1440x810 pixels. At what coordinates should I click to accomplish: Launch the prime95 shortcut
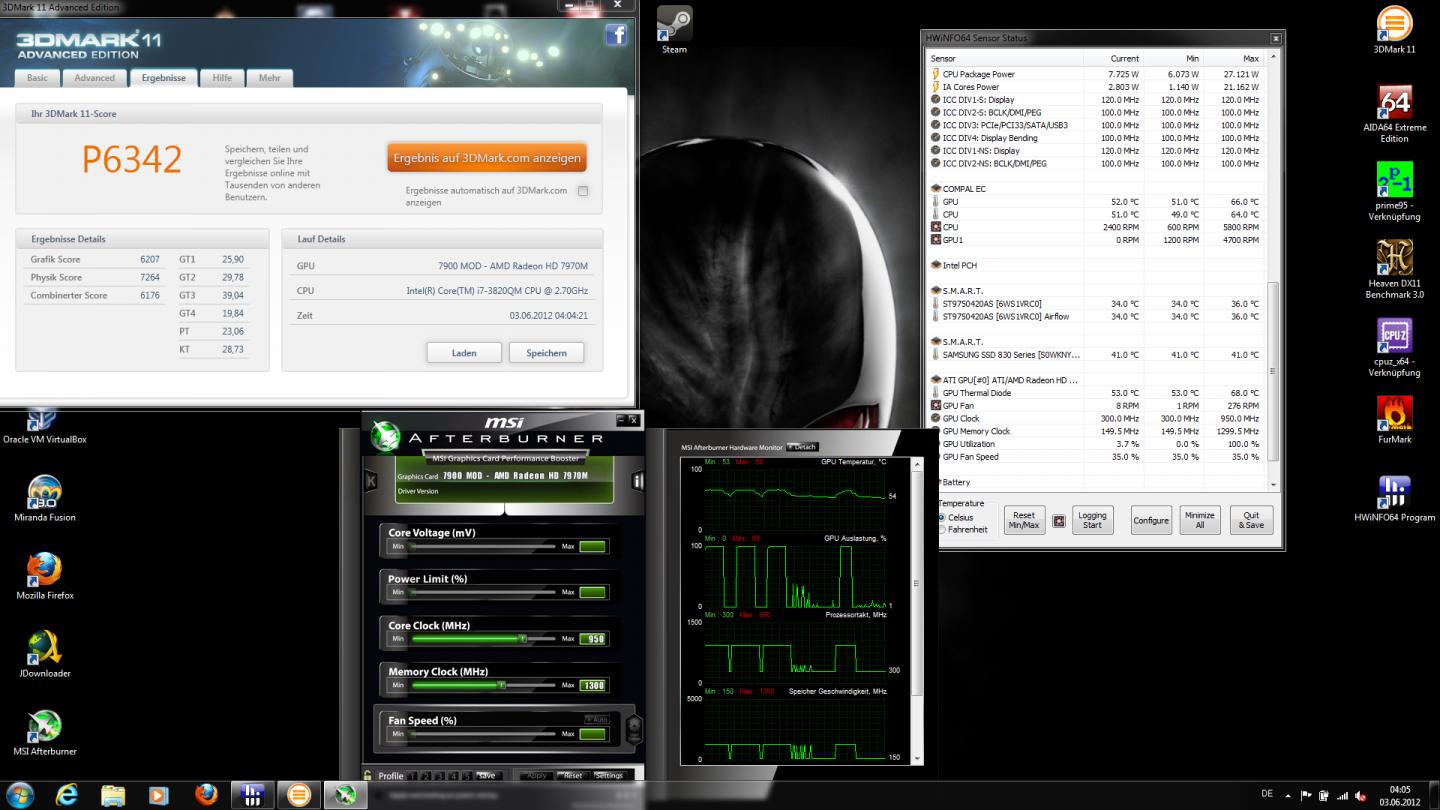[1394, 191]
